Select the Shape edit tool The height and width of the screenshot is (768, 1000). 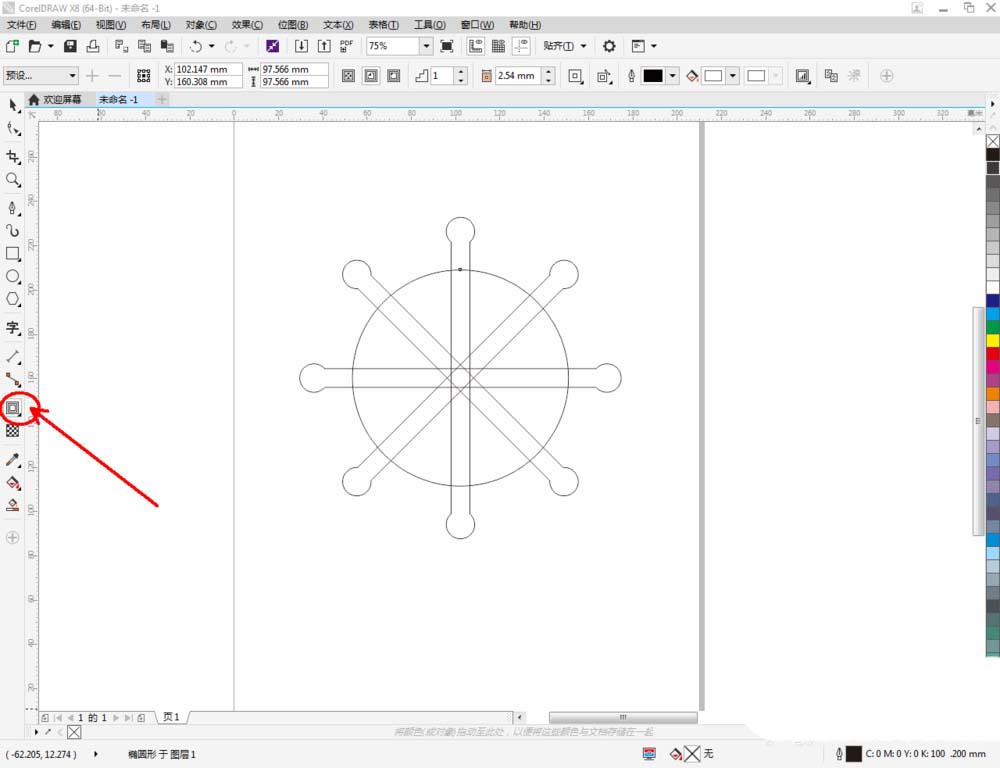click(x=13, y=129)
